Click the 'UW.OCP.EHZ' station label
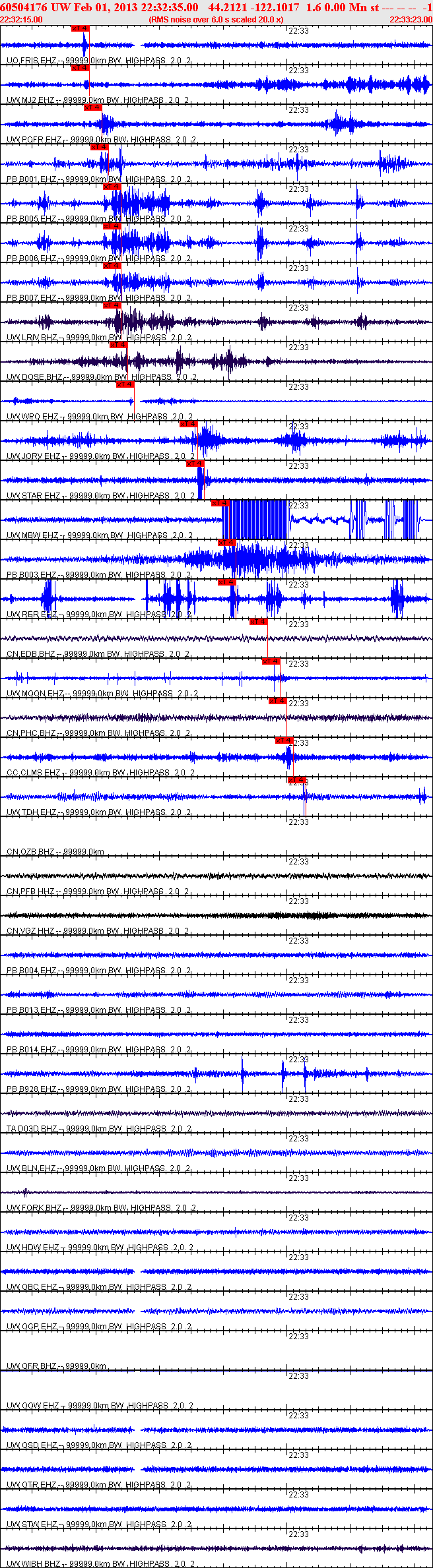Screen dimensions: 433x1568 [x=32, y=1327]
